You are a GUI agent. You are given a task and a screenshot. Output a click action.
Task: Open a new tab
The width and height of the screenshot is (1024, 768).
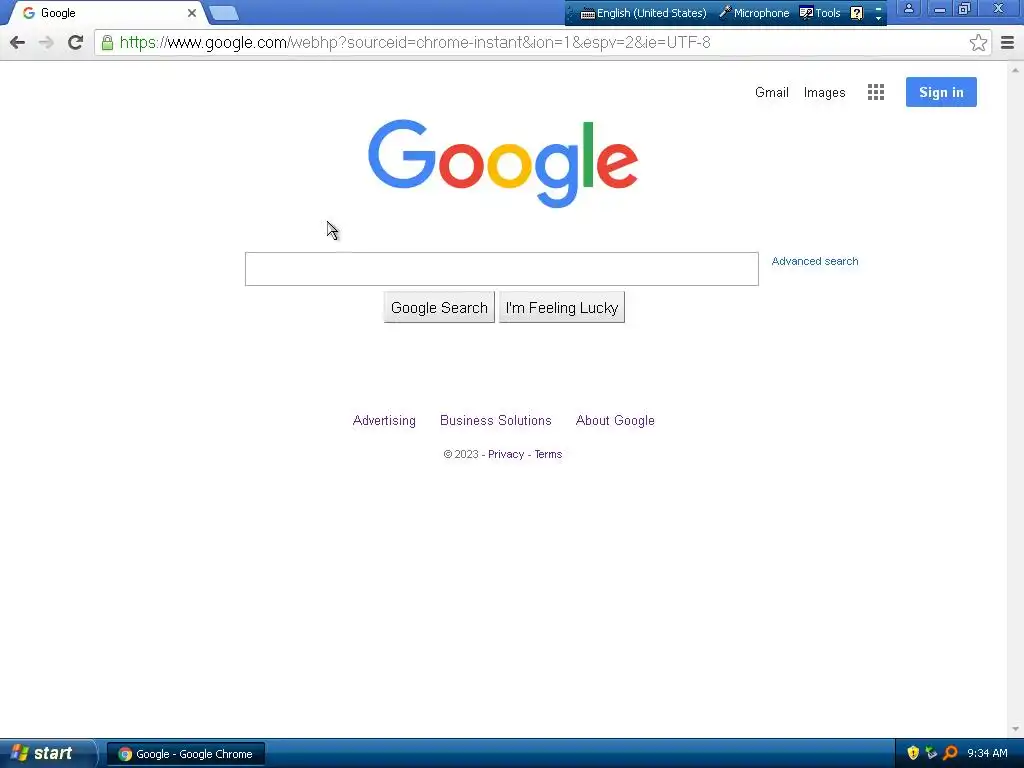tap(224, 12)
